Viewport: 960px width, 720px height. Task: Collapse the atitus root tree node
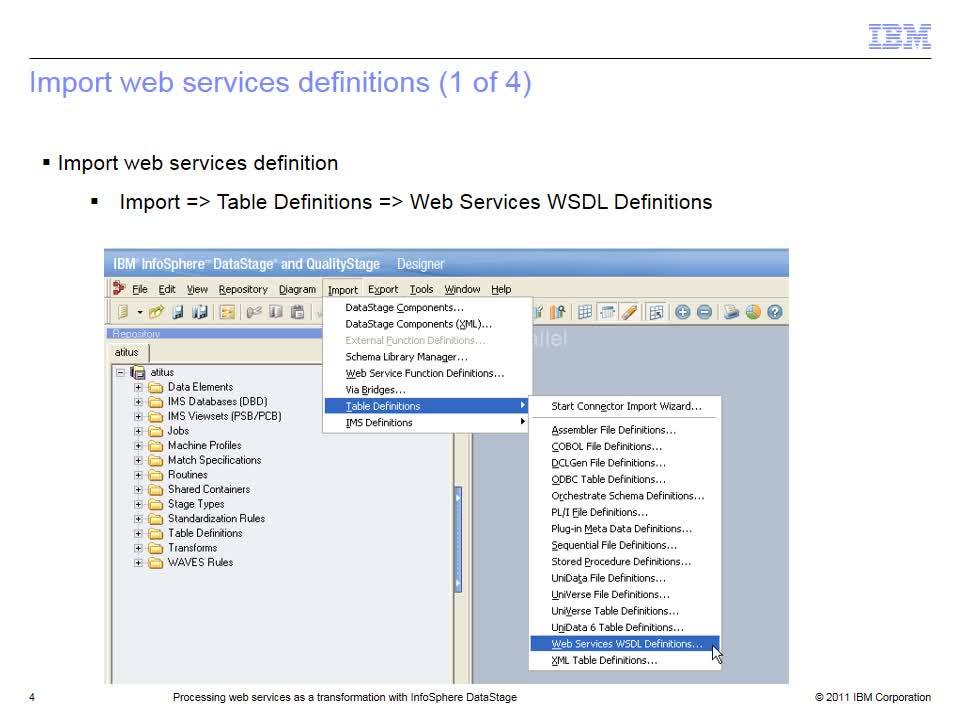point(121,372)
